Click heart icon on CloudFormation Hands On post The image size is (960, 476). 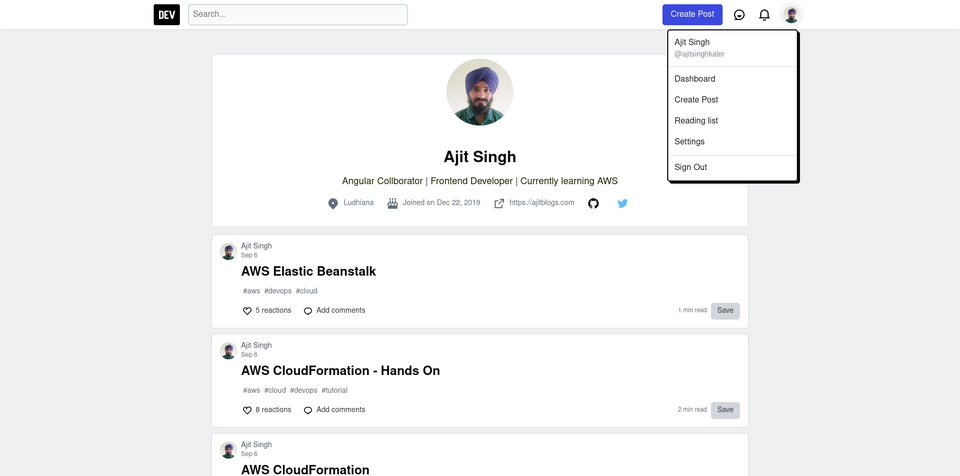[x=247, y=410]
